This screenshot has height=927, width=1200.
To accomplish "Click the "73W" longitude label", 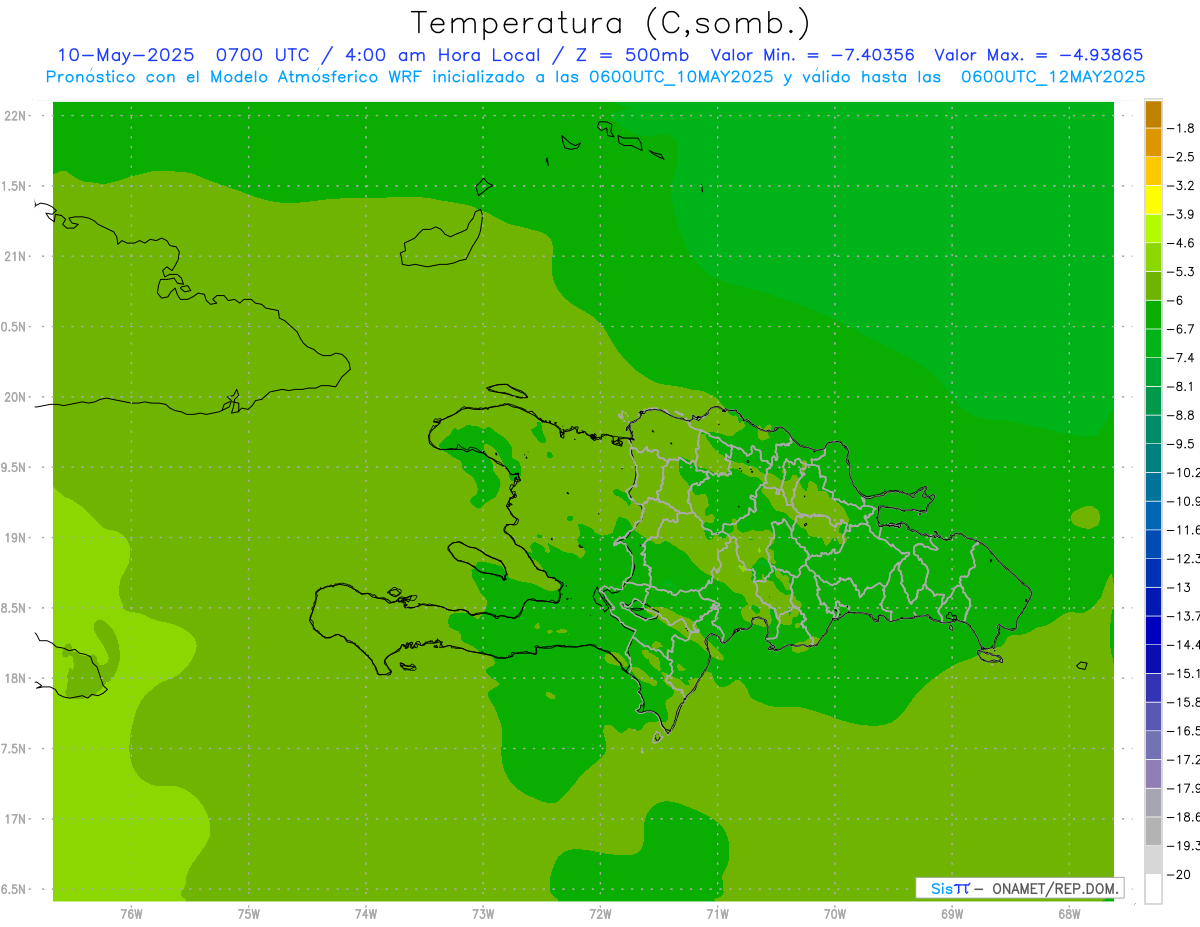I will (x=483, y=913).
